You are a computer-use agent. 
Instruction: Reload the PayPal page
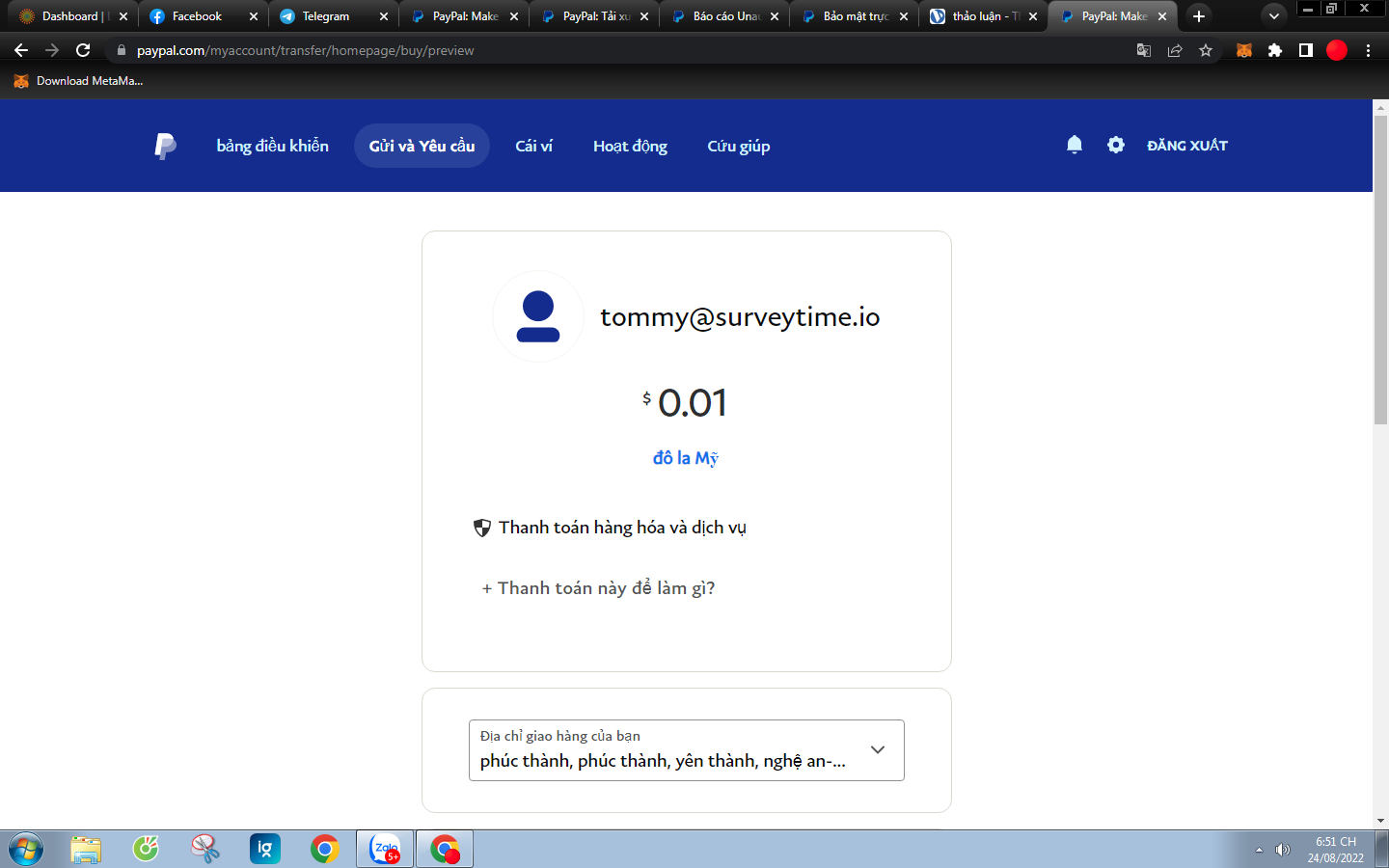(x=83, y=50)
